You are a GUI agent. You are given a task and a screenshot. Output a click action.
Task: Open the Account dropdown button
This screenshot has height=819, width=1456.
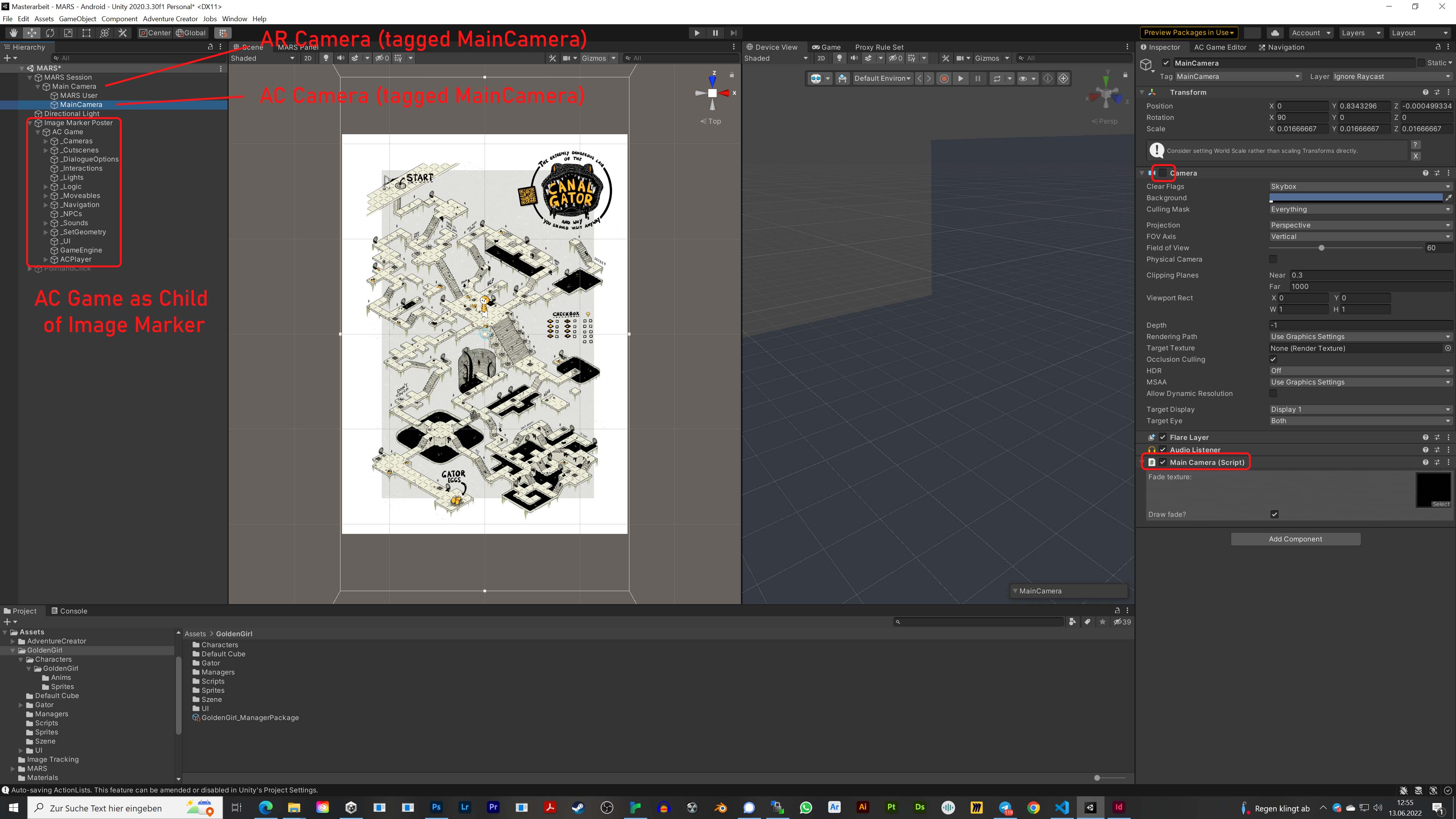pyautogui.click(x=1311, y=33)
